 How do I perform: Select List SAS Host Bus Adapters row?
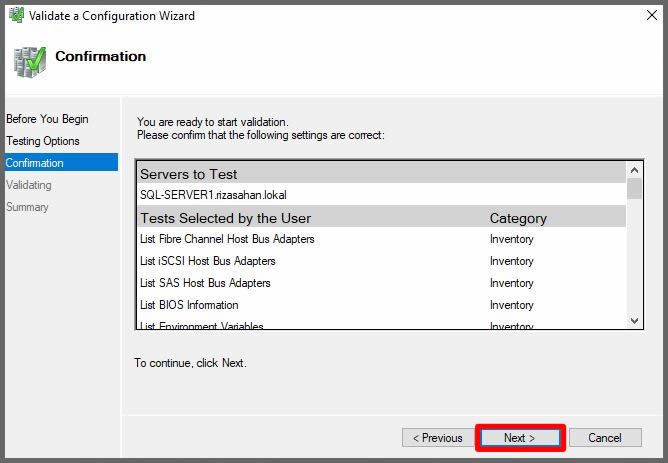coord(205,283)
